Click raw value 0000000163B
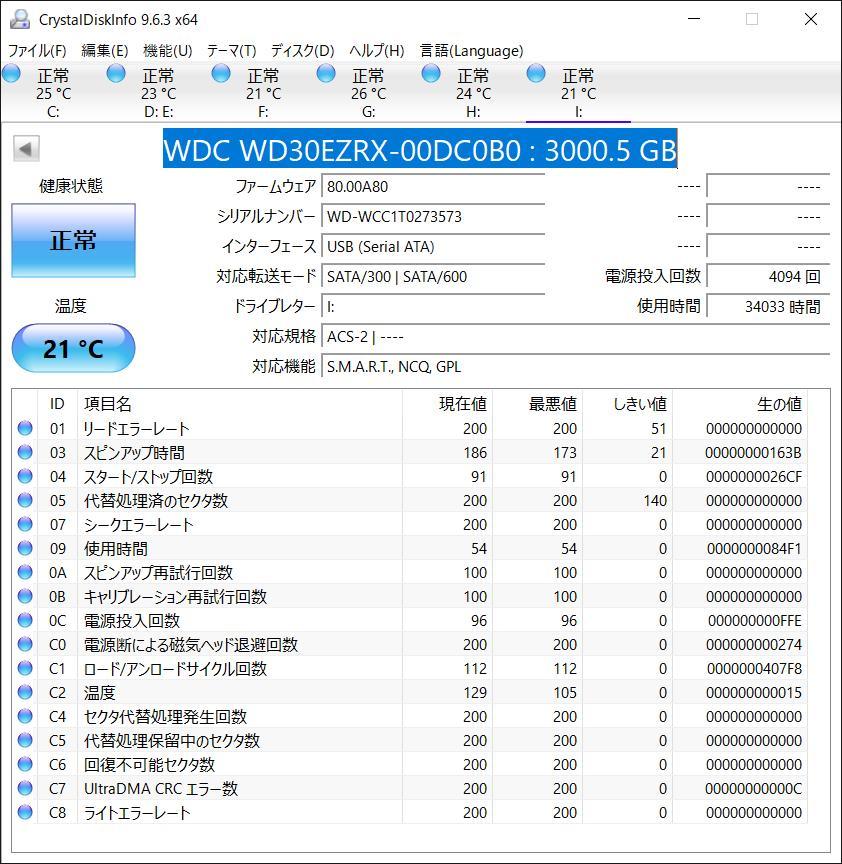 (x=753, y=453)
